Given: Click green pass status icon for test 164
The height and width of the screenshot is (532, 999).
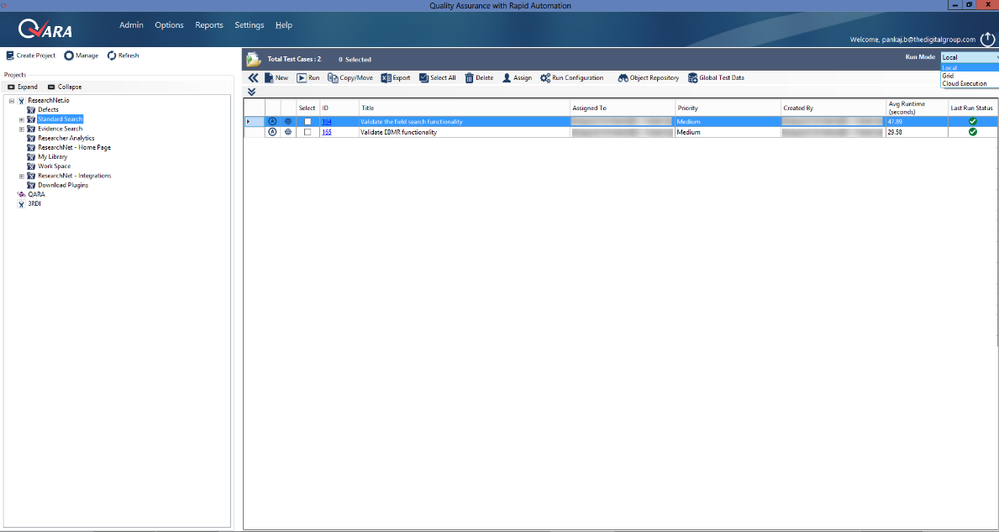Looking at the screenshot, I should coord(972,121).
